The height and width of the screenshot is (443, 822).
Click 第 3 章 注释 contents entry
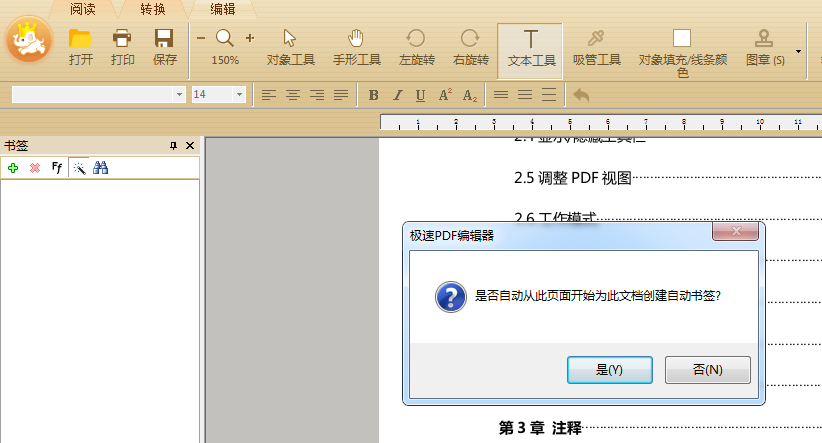[540, 428]
